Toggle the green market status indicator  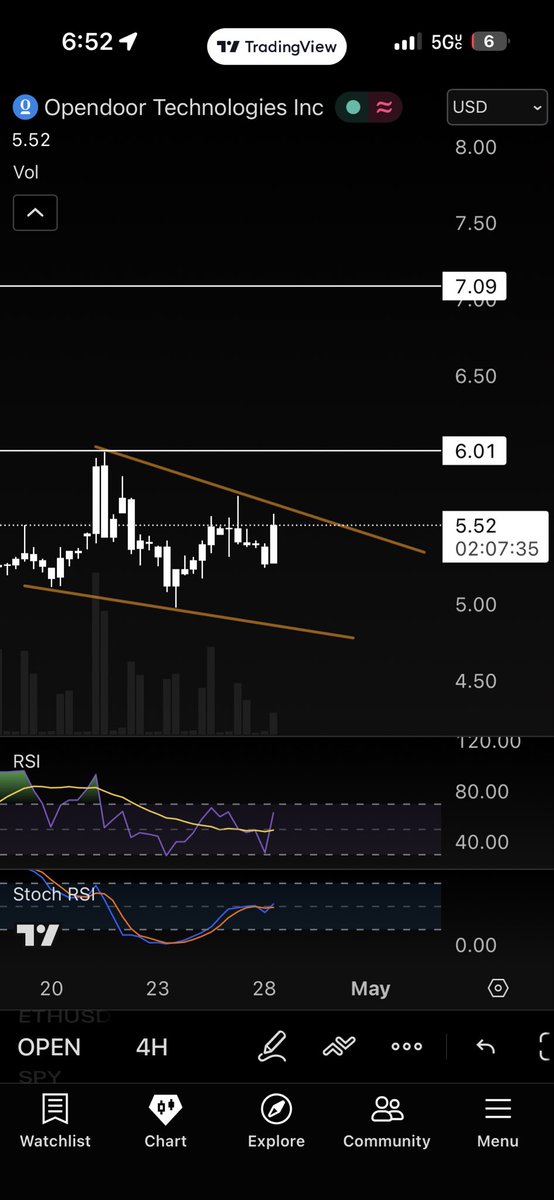click(x=351, y=107)
